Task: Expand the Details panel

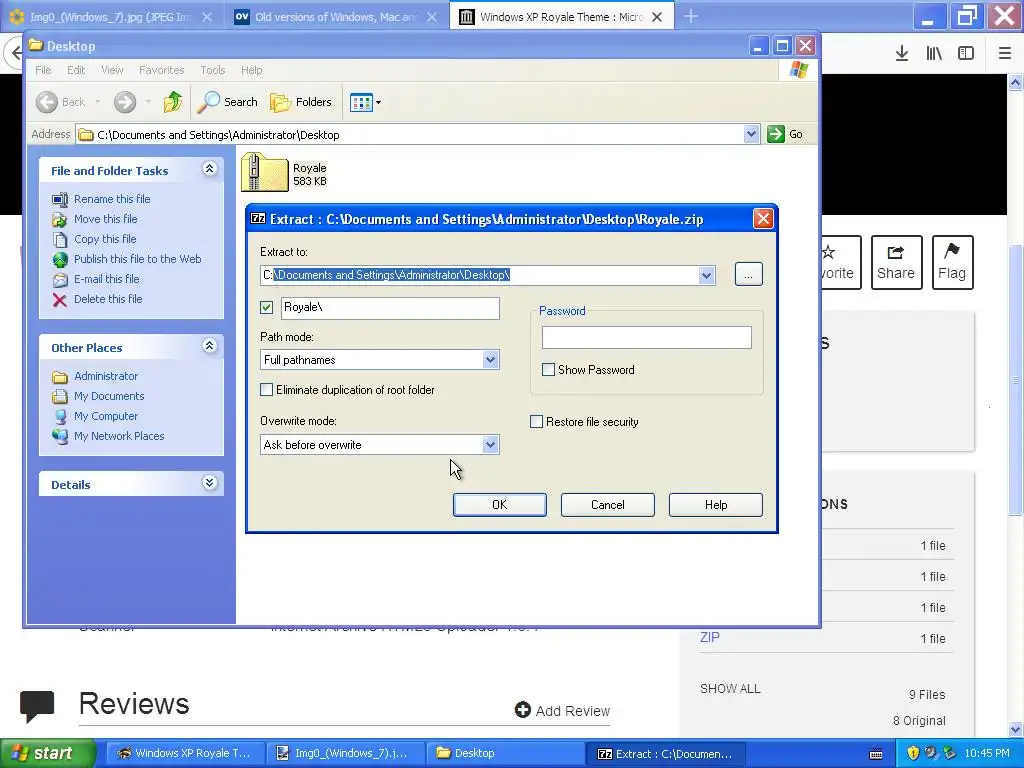Action: coord(209,483)
